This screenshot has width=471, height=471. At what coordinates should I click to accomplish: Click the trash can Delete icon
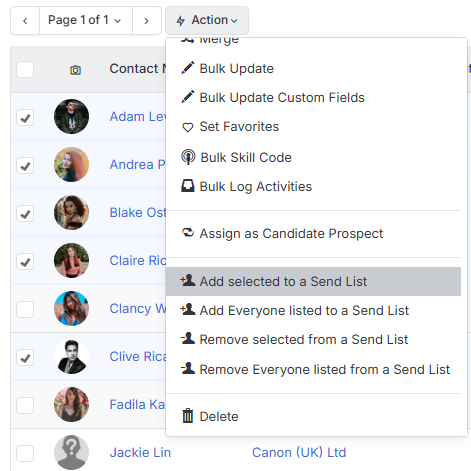(188, 416)
